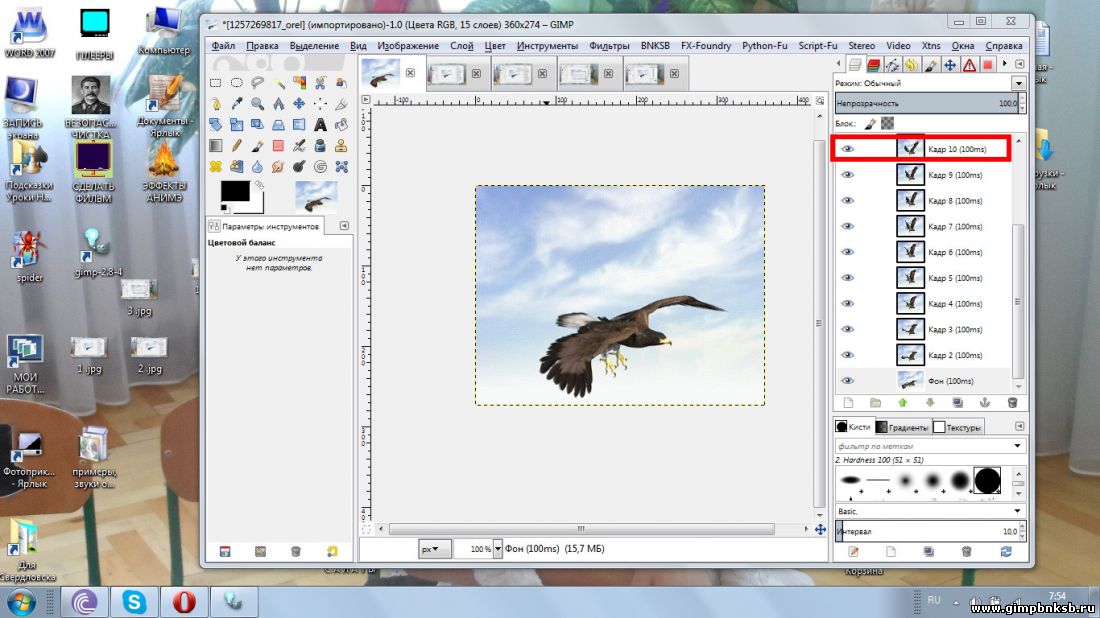The height and width of the screenshot is (618, 1100).
Task: Select the Text tool in toolbox
Action: pos(320,125)
